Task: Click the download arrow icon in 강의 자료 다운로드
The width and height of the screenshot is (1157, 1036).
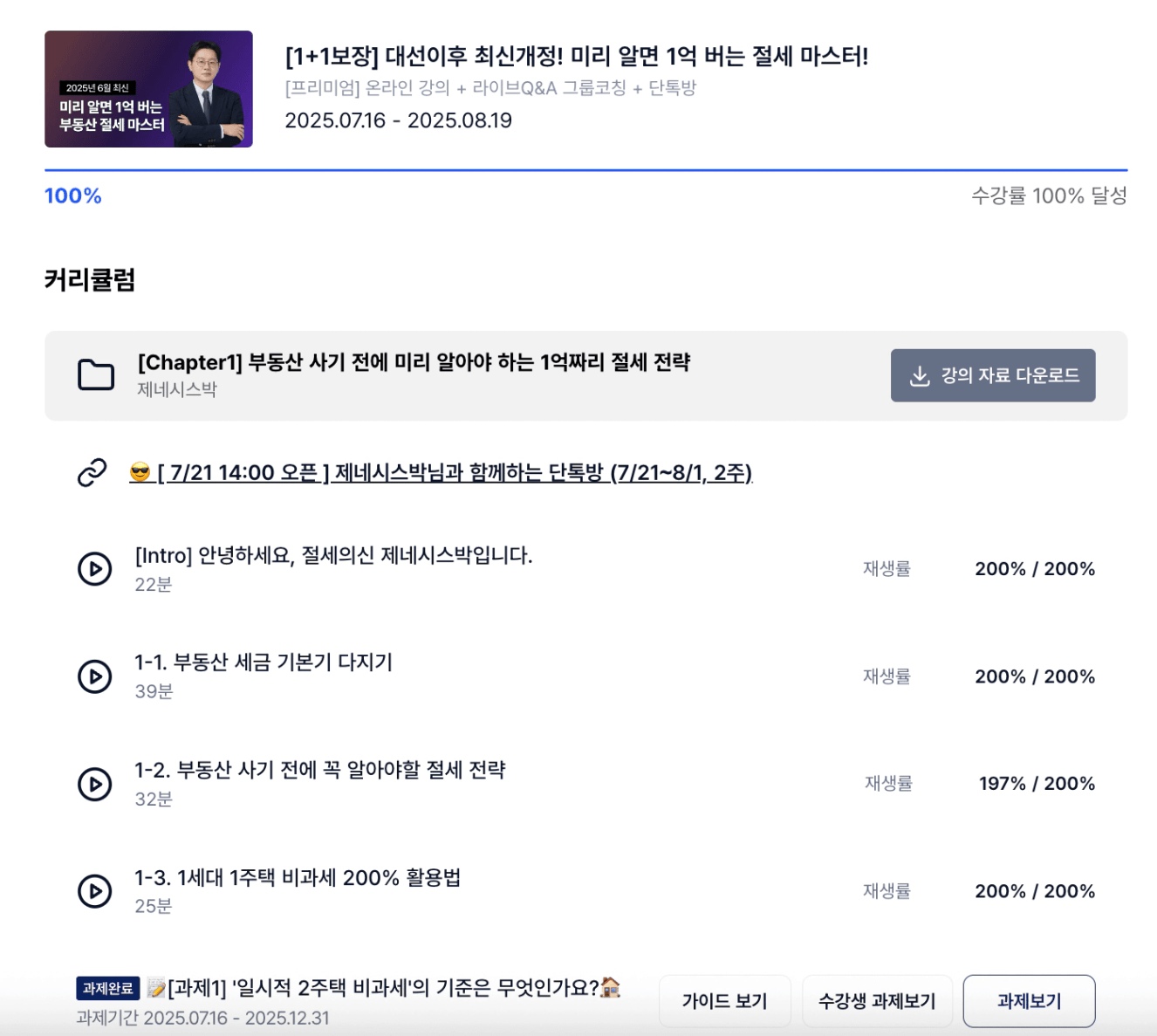Action: click(x=920, y=376)
